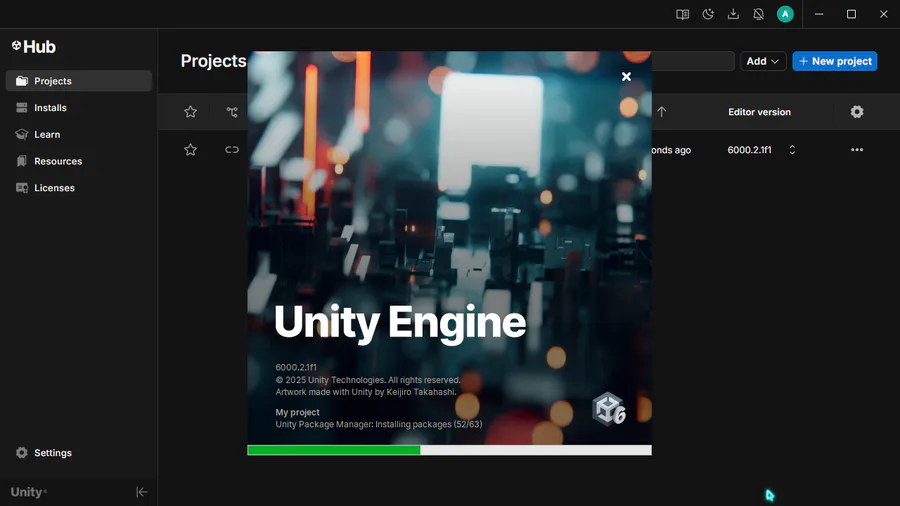Screen dimensions: 900x506
Task: Close the Unity Hub window
Action: coord(883,14)
